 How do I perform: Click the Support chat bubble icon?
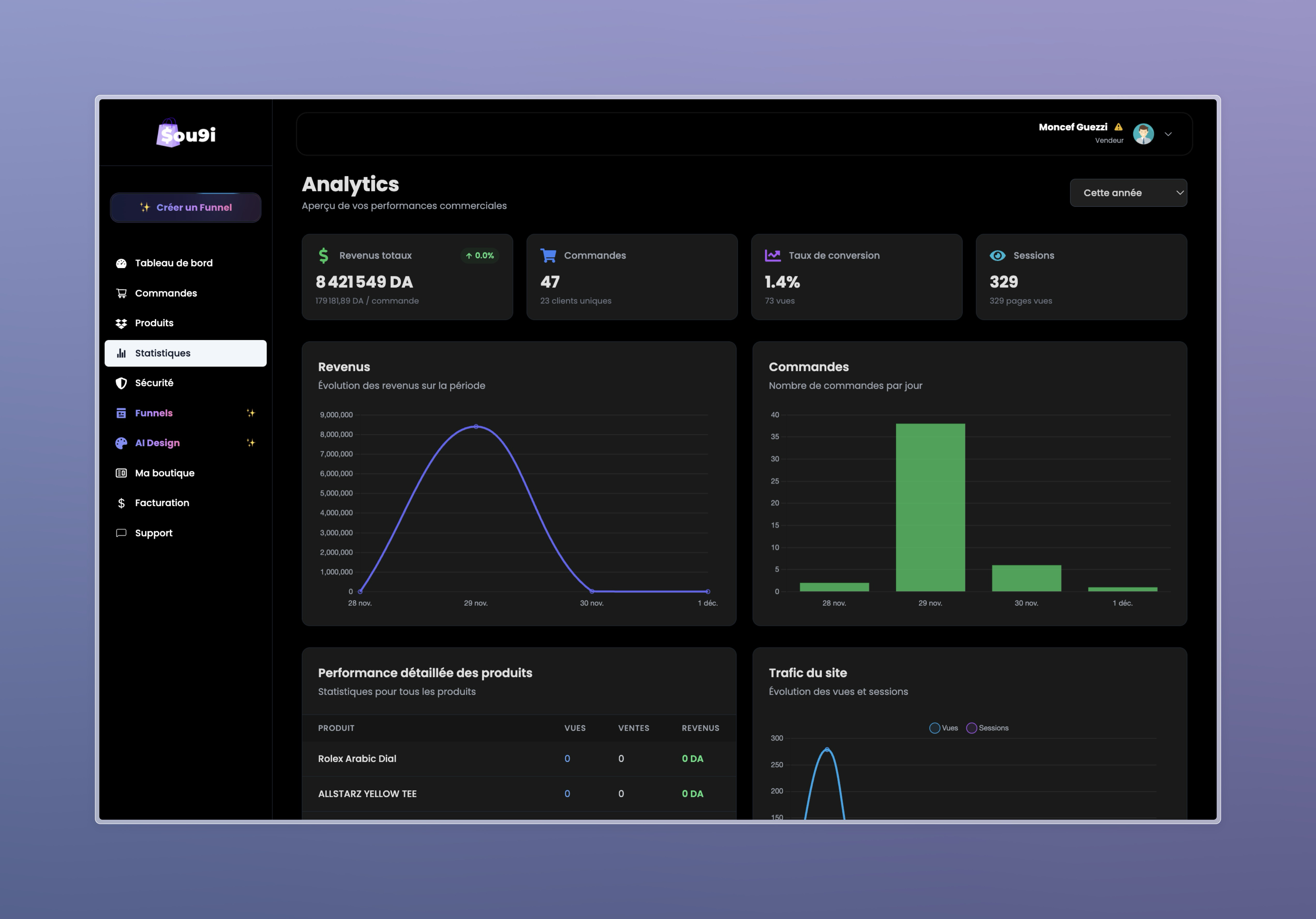pos(121,533)
